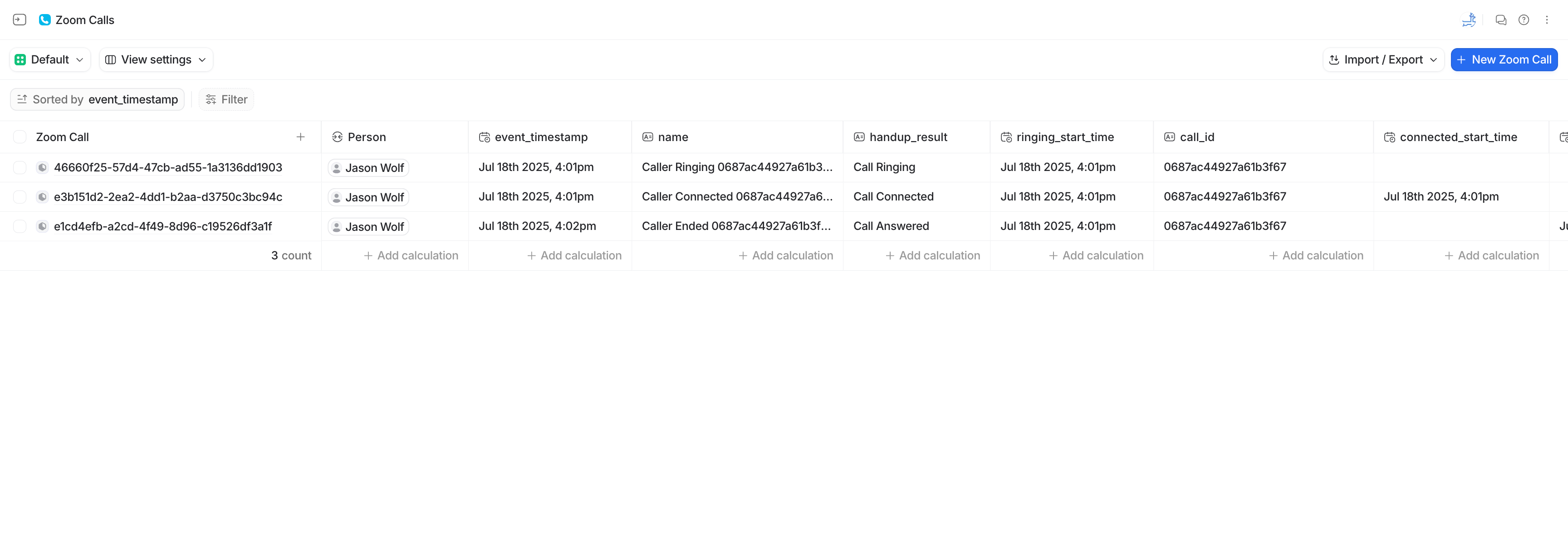Add calculation under Person column
The image size is (1568, 547).
pos(411,255)
